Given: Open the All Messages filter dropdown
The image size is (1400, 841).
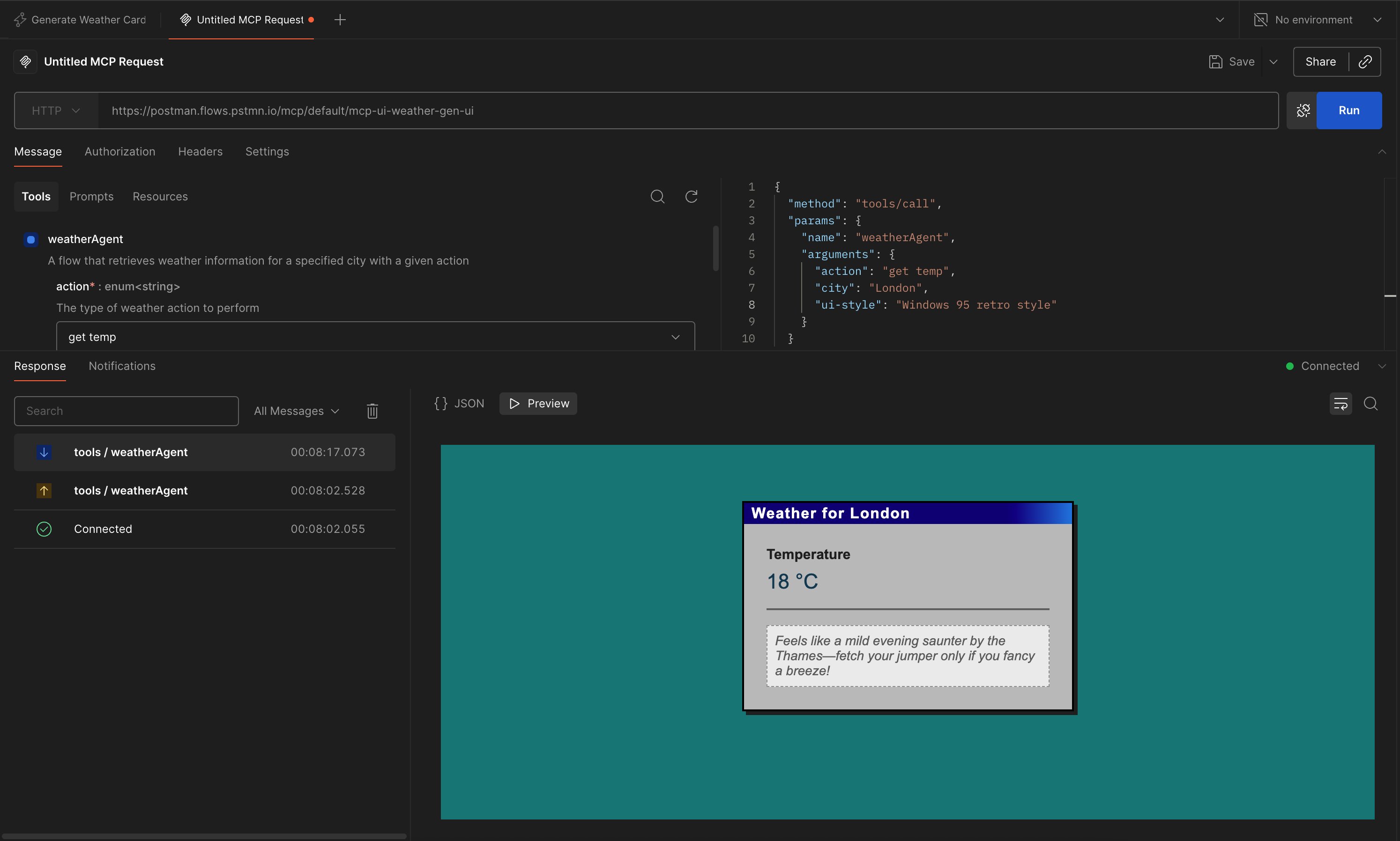Looking at the screenshot, I should [x=296, y=411].
